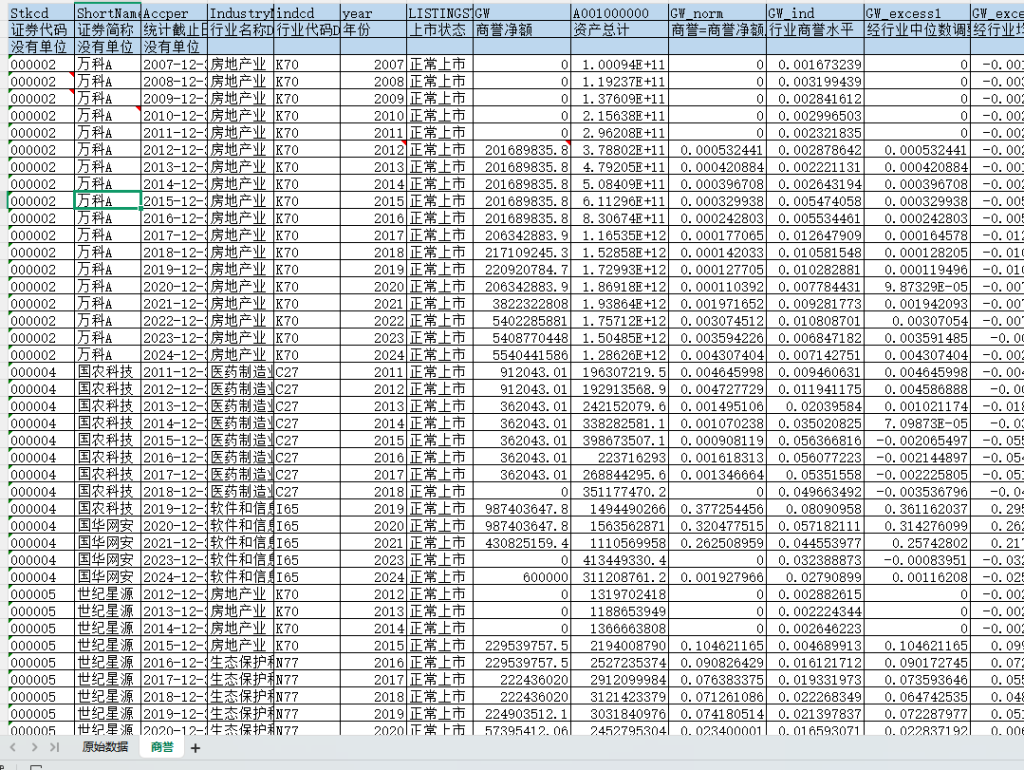This screenshot has width=1024, height=770.
Task: Add a new sheet with plus icon
Action: (195, 748)
